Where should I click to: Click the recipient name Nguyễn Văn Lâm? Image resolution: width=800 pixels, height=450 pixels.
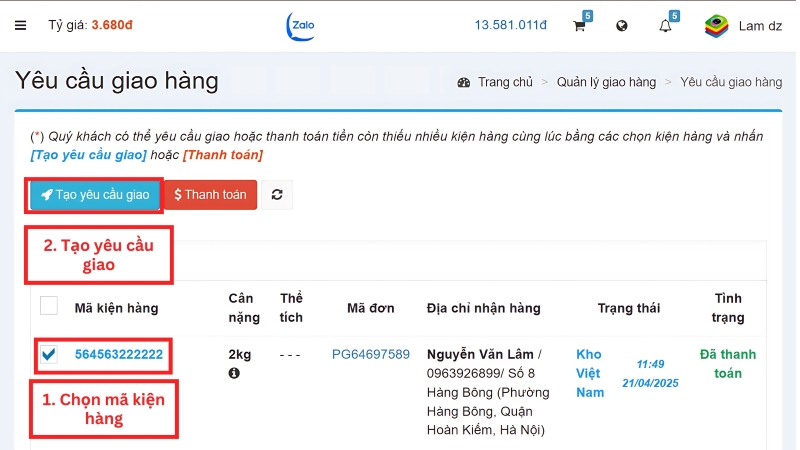(x=480, y=354)
